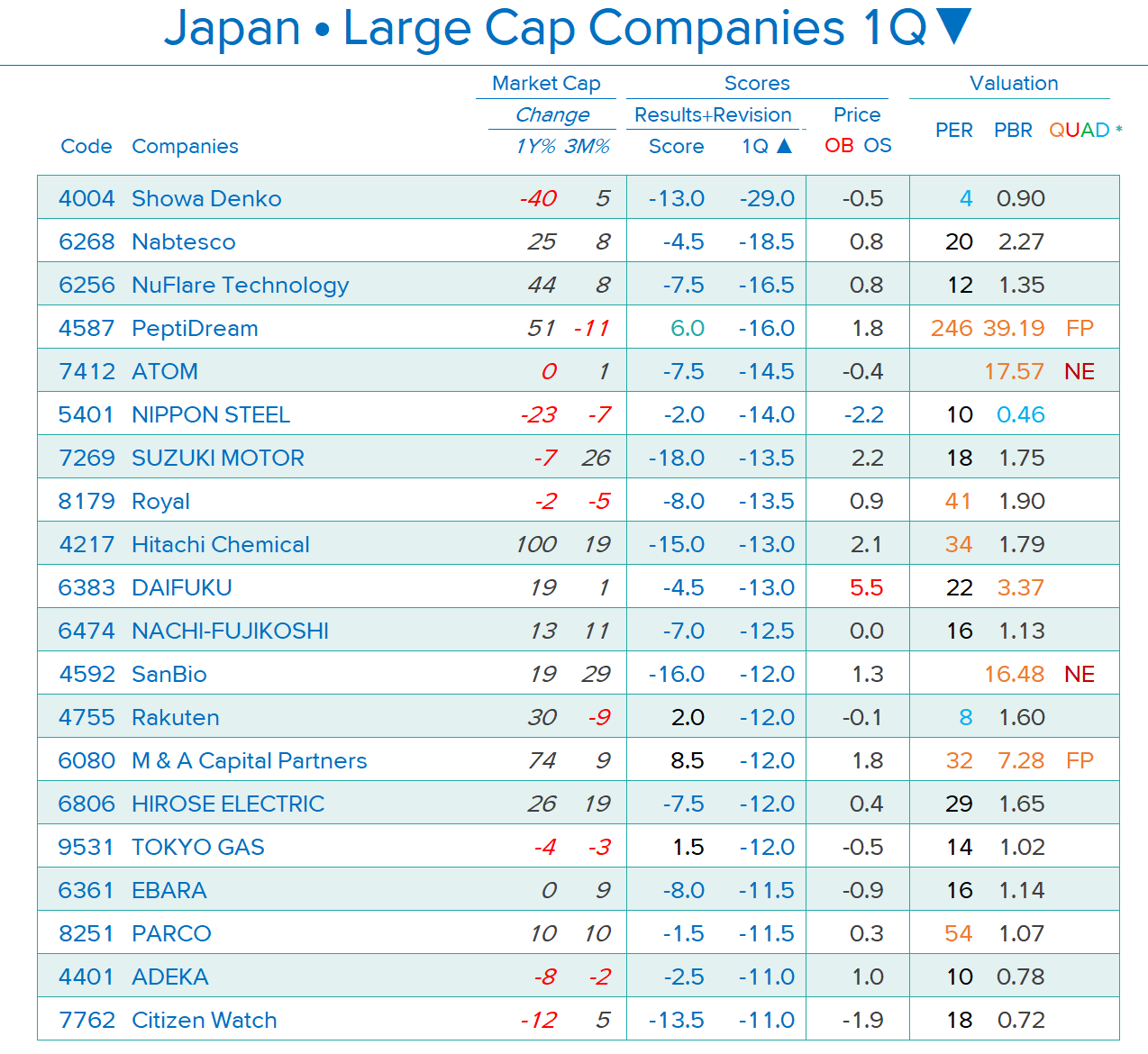The height and width of the screenshot is (1054, 1148).
Task: Open the Showa Denko company link
Action: [206, 198]
